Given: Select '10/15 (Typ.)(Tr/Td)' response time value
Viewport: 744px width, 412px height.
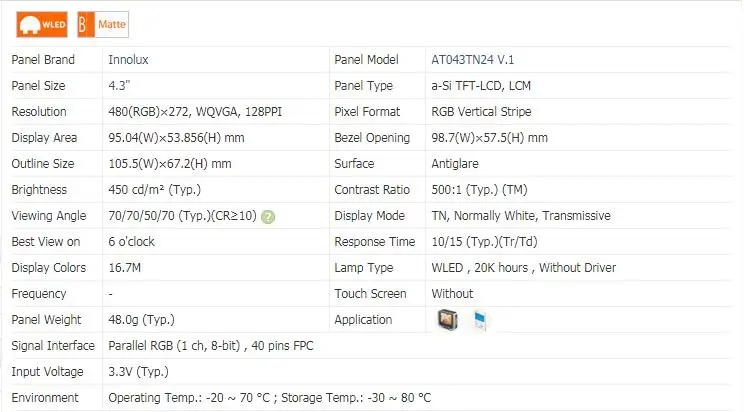Looking at the screenshot, I should click(484, 242).
